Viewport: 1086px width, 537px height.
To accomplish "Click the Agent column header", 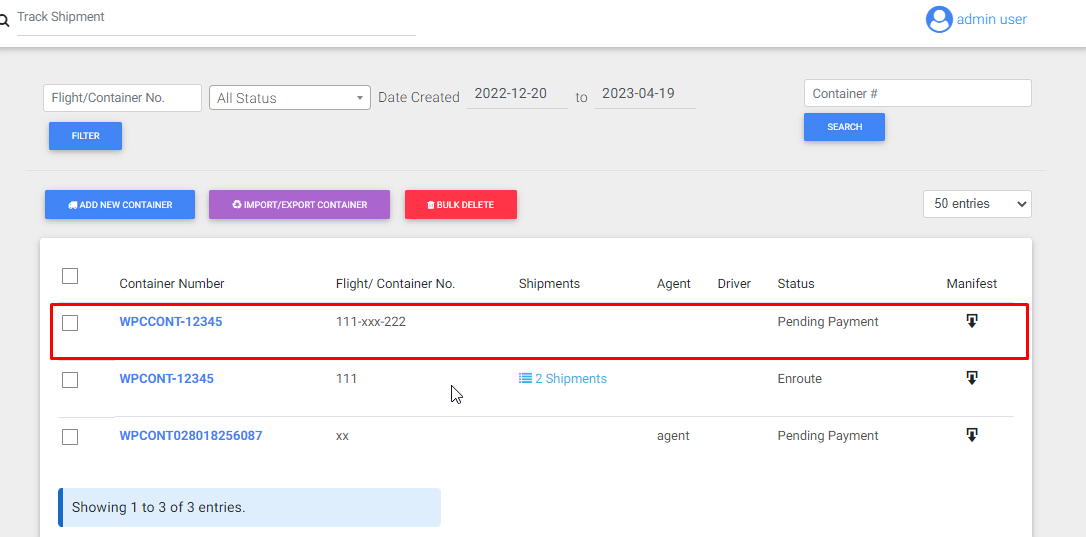I will [673, 283].
